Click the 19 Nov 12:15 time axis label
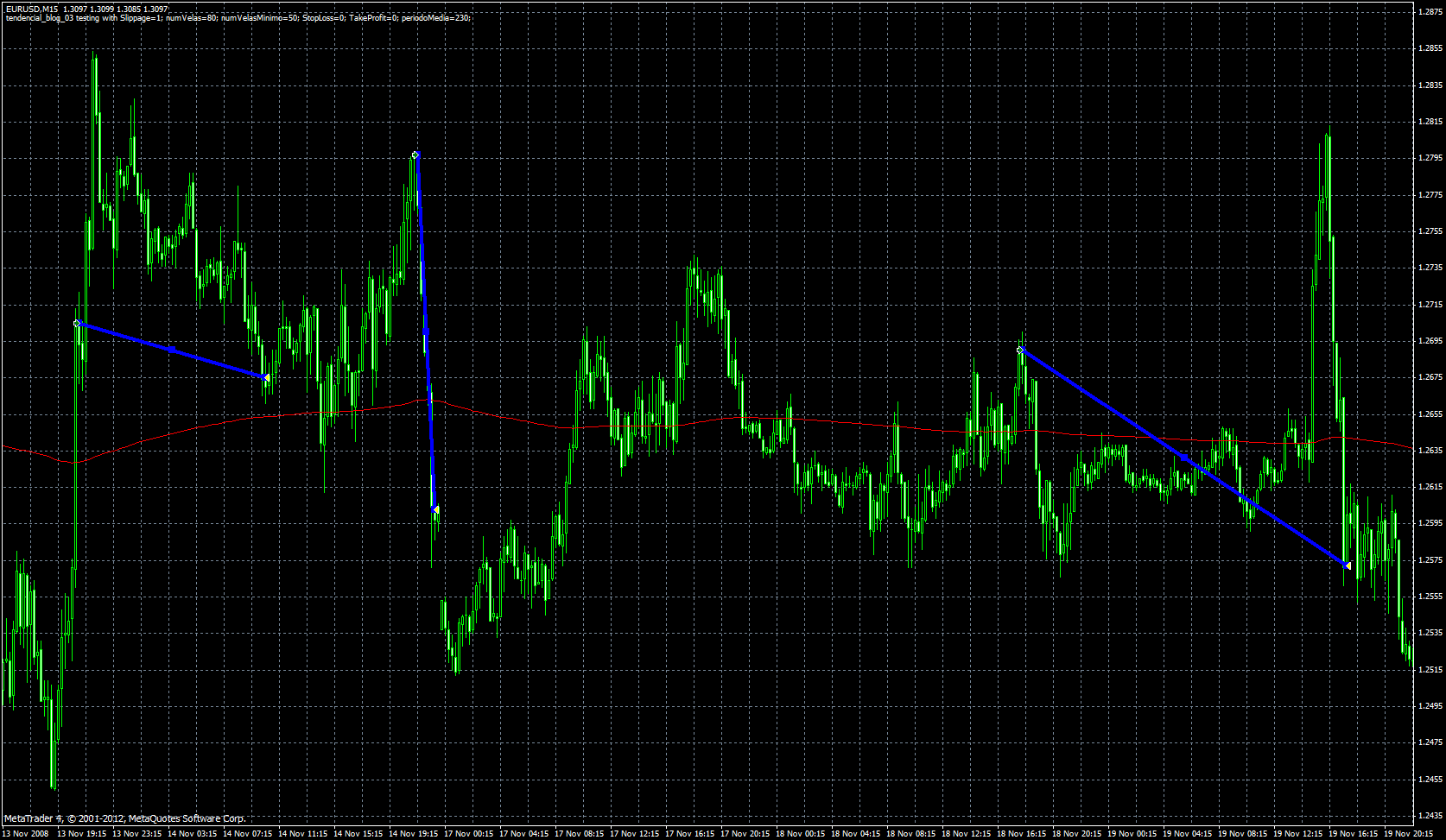The width and height of the screenshot is (1446, 840). click(x=1298, y=834)
